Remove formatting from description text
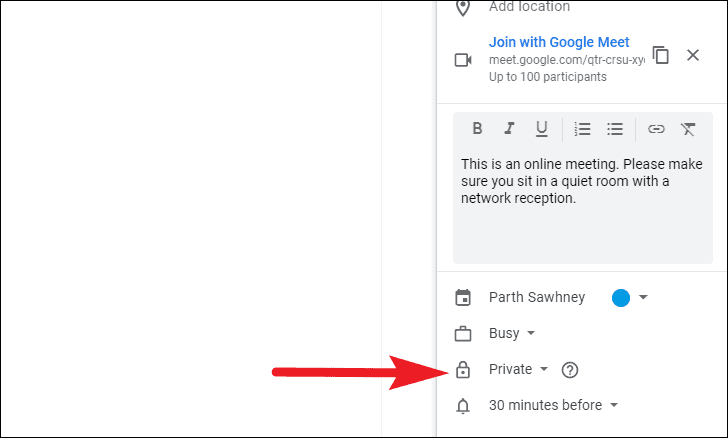728x438 pixels. coord(688,129)
